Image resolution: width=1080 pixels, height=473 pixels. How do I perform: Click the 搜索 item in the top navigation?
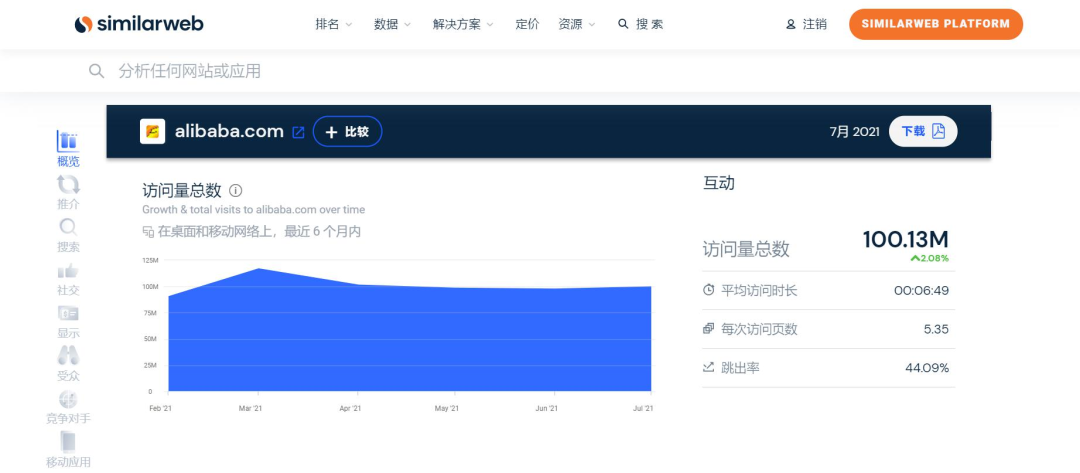(x=641, y=24)
